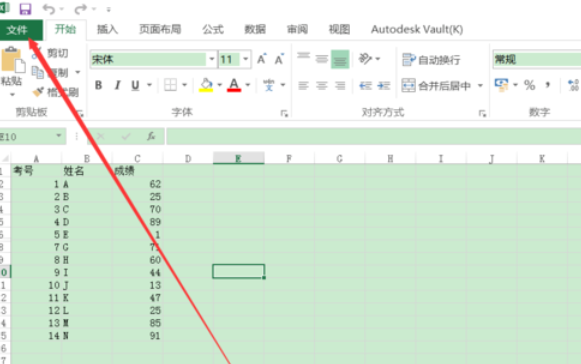Viewport: 581px width, 364px height.
Task: Click the Save icon in quick access toolbar
Action: [25, 9]
